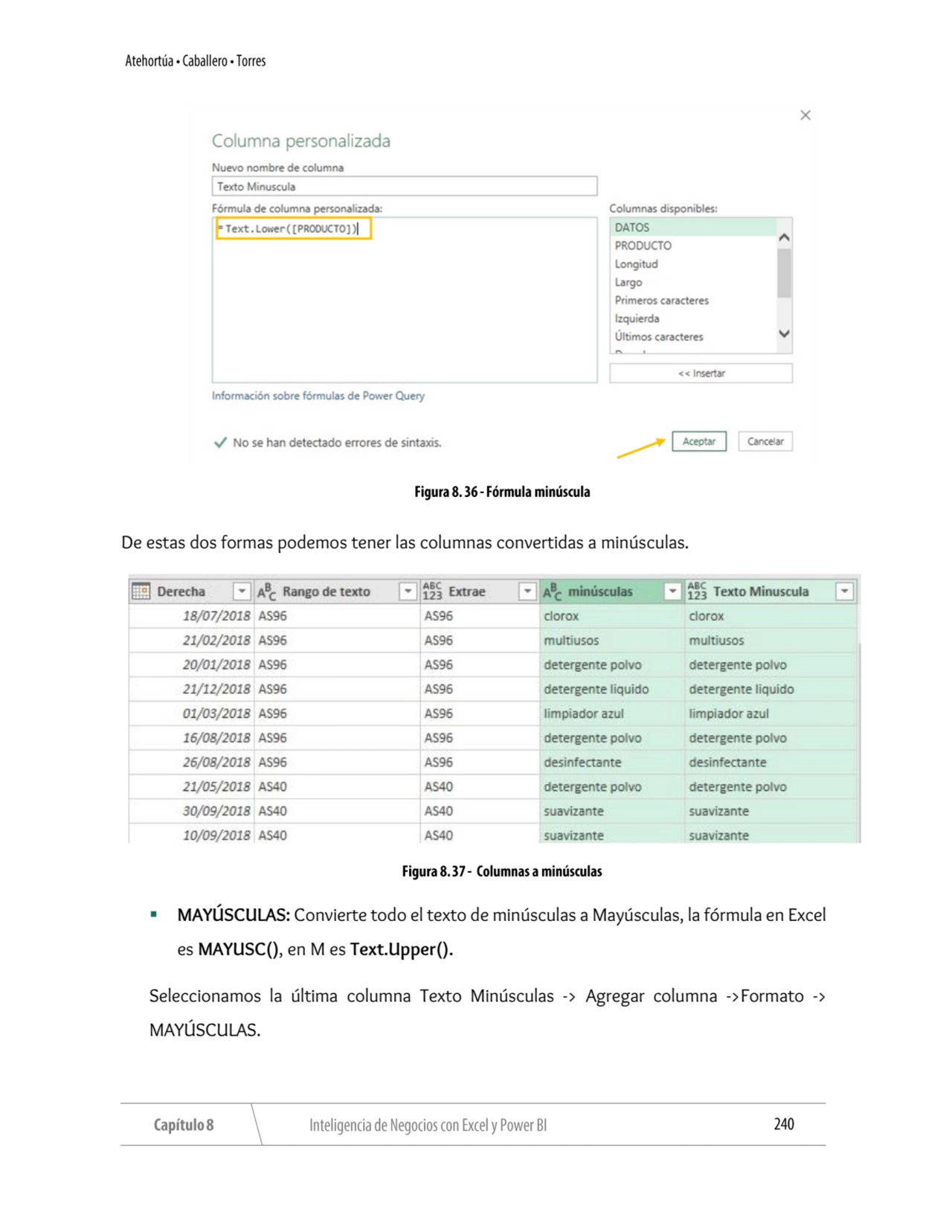The width and height of the screenshot is (952, 1232).
Task: Click multiusos cell in Texto Minuscula column
Action: pyautogui.click(x=771, y=641)
